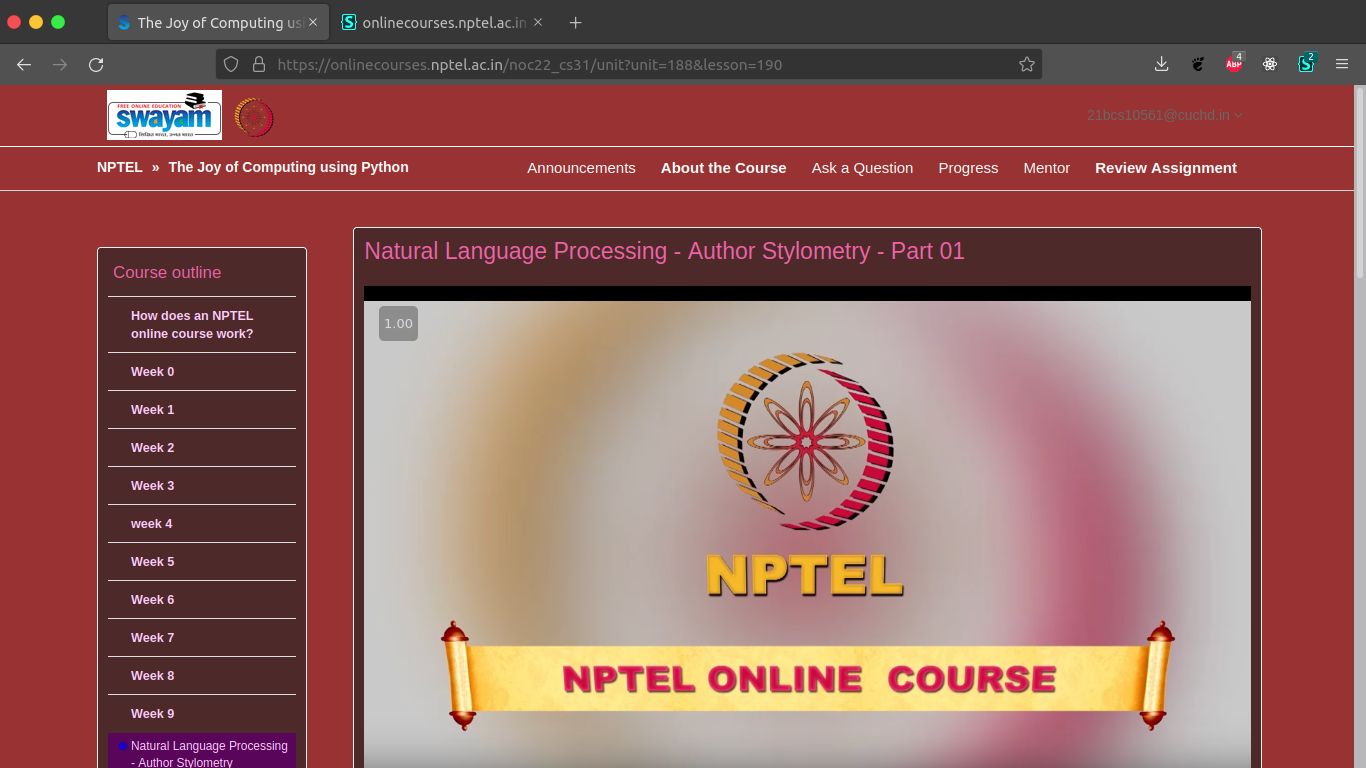Expand Week 2 in course outline
Viewport: 1366px width, 768px height.
[x=202, y=447]
